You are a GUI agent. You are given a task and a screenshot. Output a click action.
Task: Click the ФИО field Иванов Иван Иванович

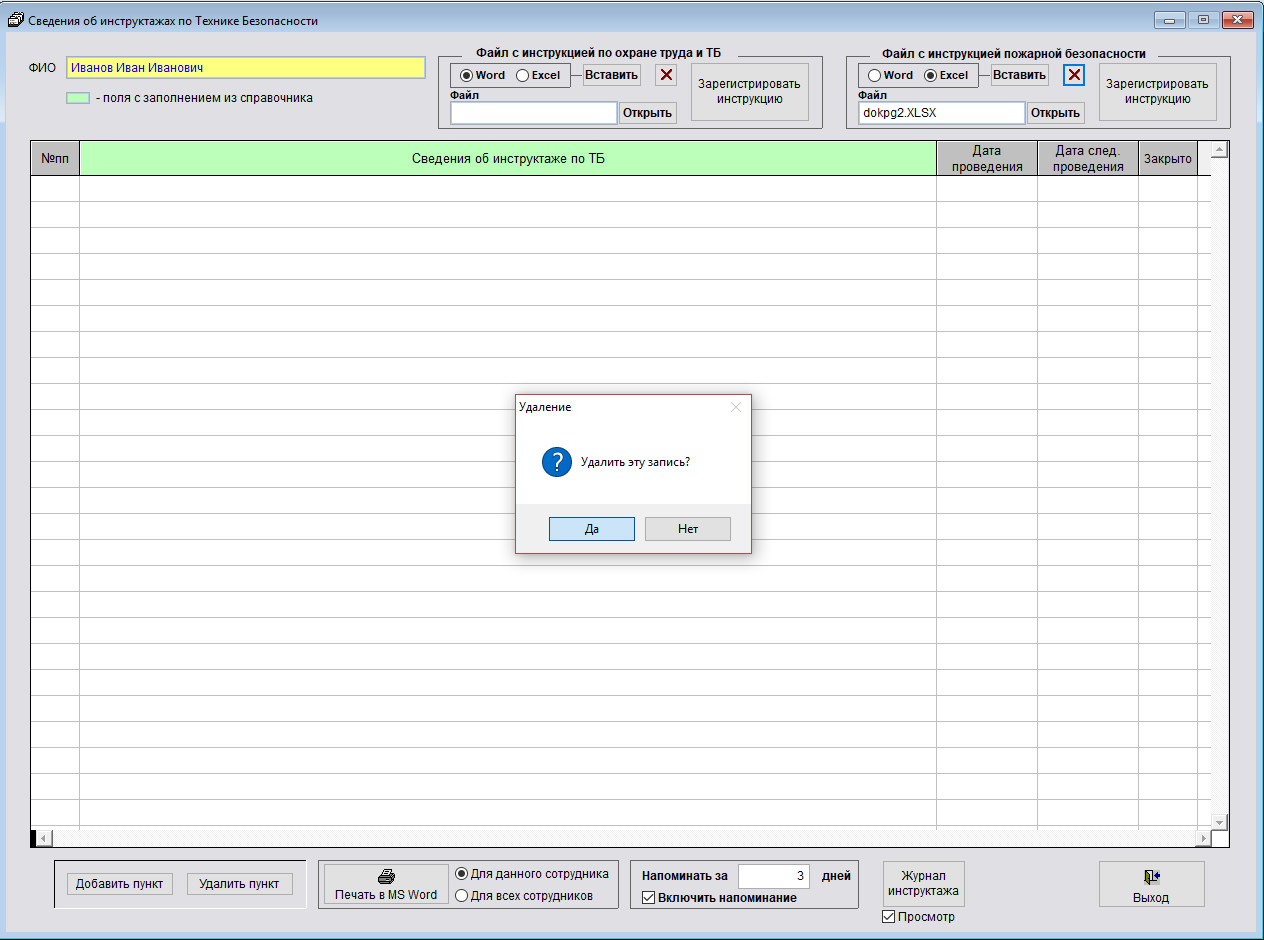(246, 68)
